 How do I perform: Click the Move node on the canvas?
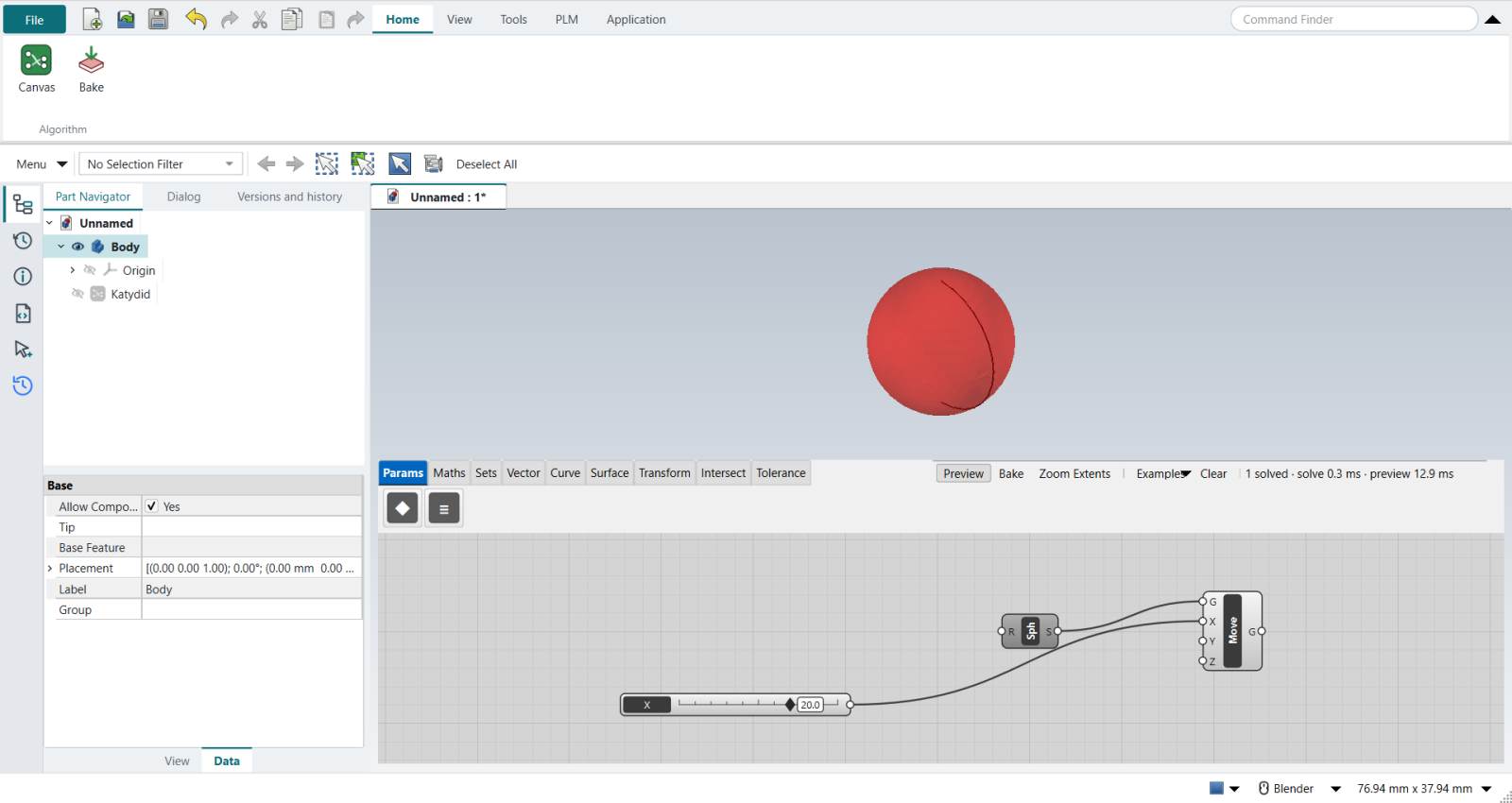point(1232,631)
